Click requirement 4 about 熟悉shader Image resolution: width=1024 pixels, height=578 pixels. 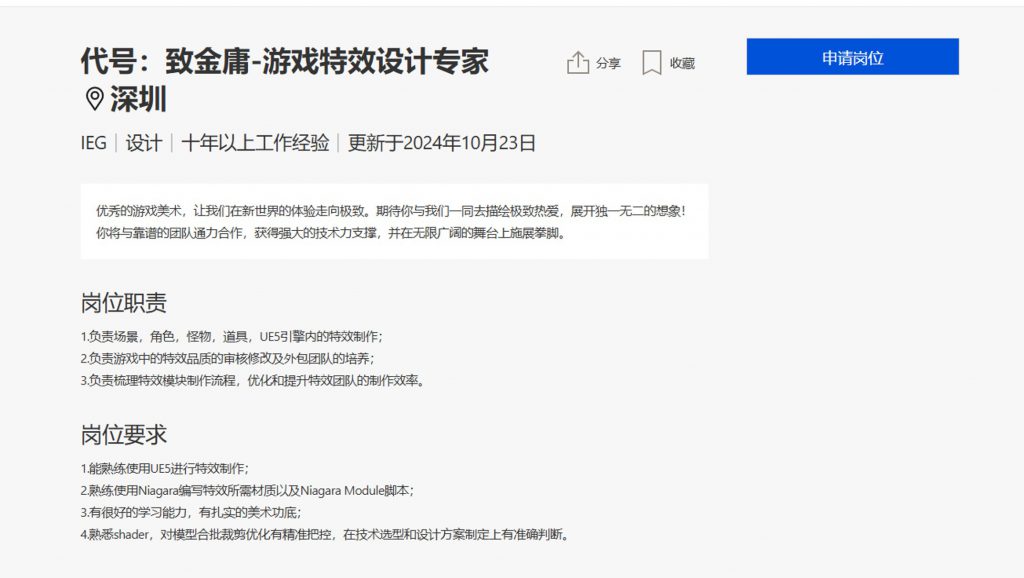[x=325, y=535]
